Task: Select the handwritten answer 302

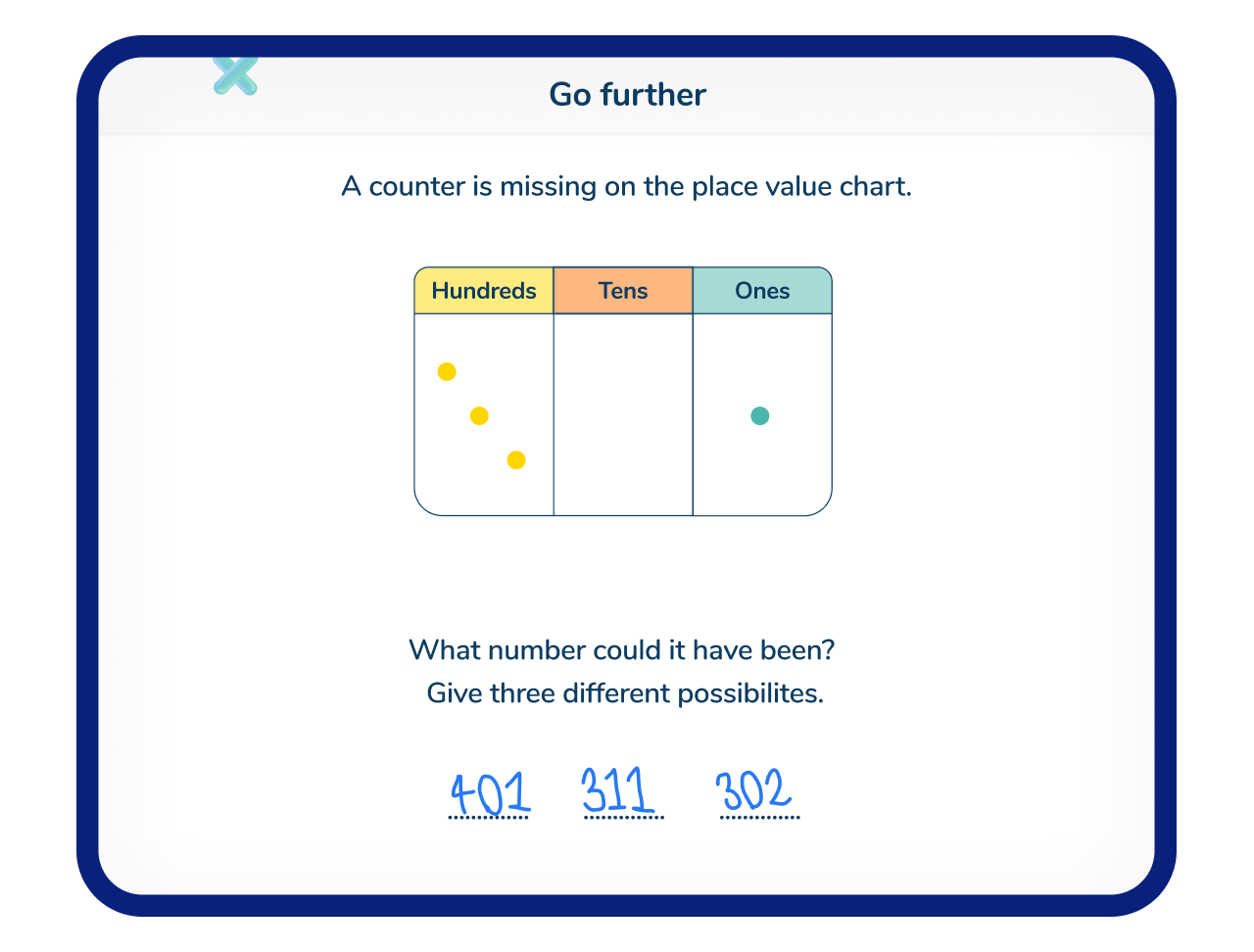Action: pos(752,790)
